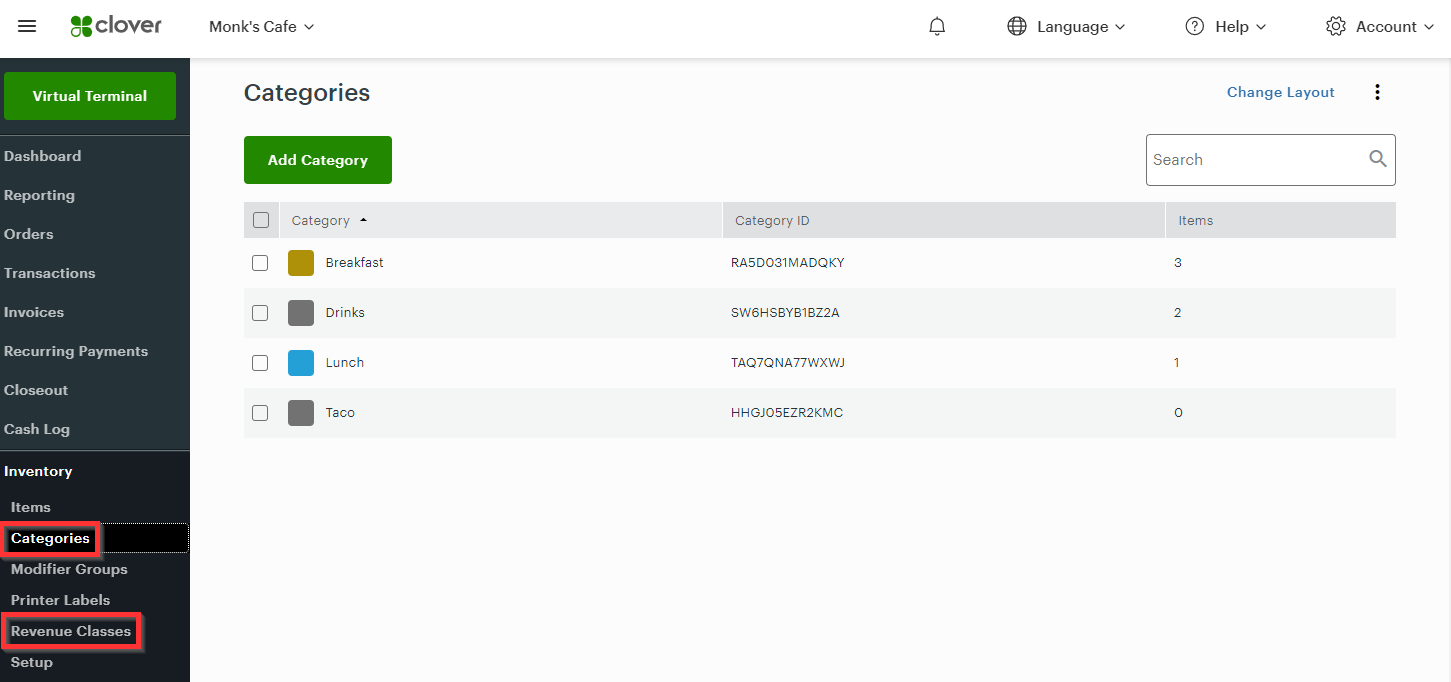The width and height of the screenshot is (1451, 682).
Task: Click the search magnifier icon
Action: pos(1378,159)
